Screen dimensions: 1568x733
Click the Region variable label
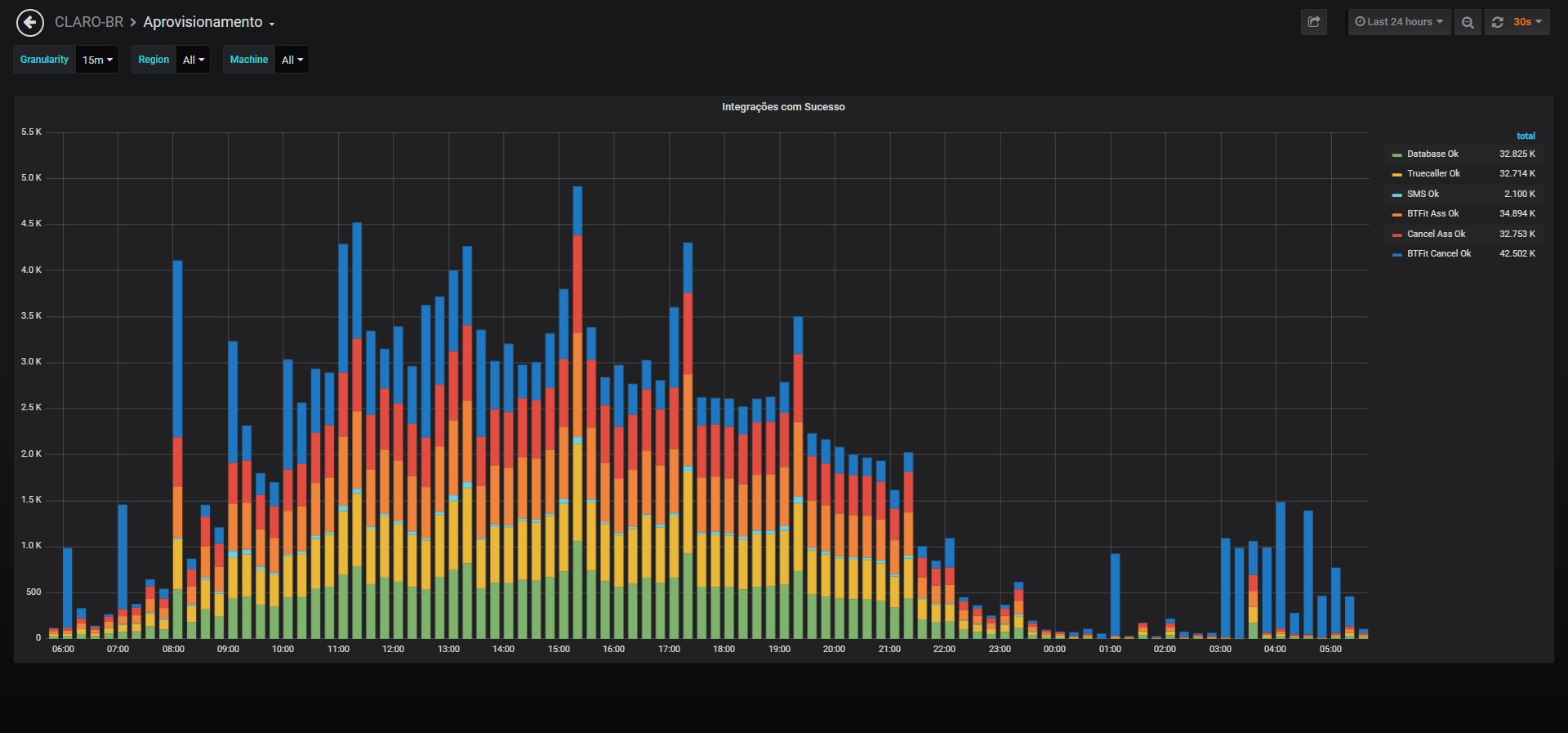(x=154, y=60)
